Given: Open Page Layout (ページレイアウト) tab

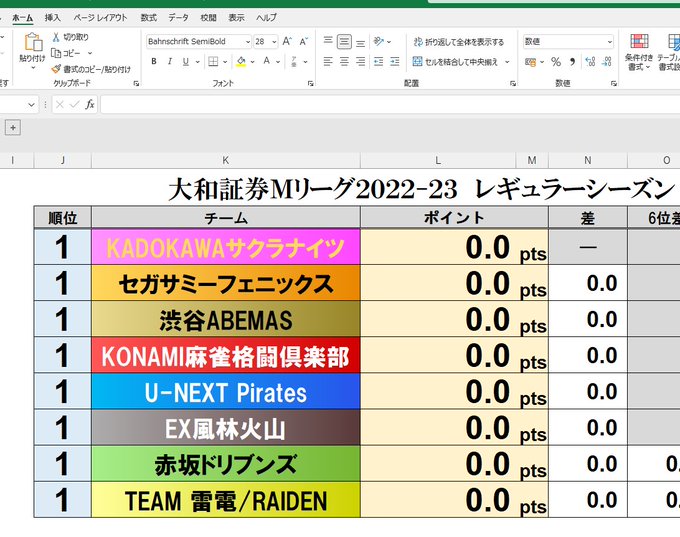Looking at the screenshot, I should [100, 18].
